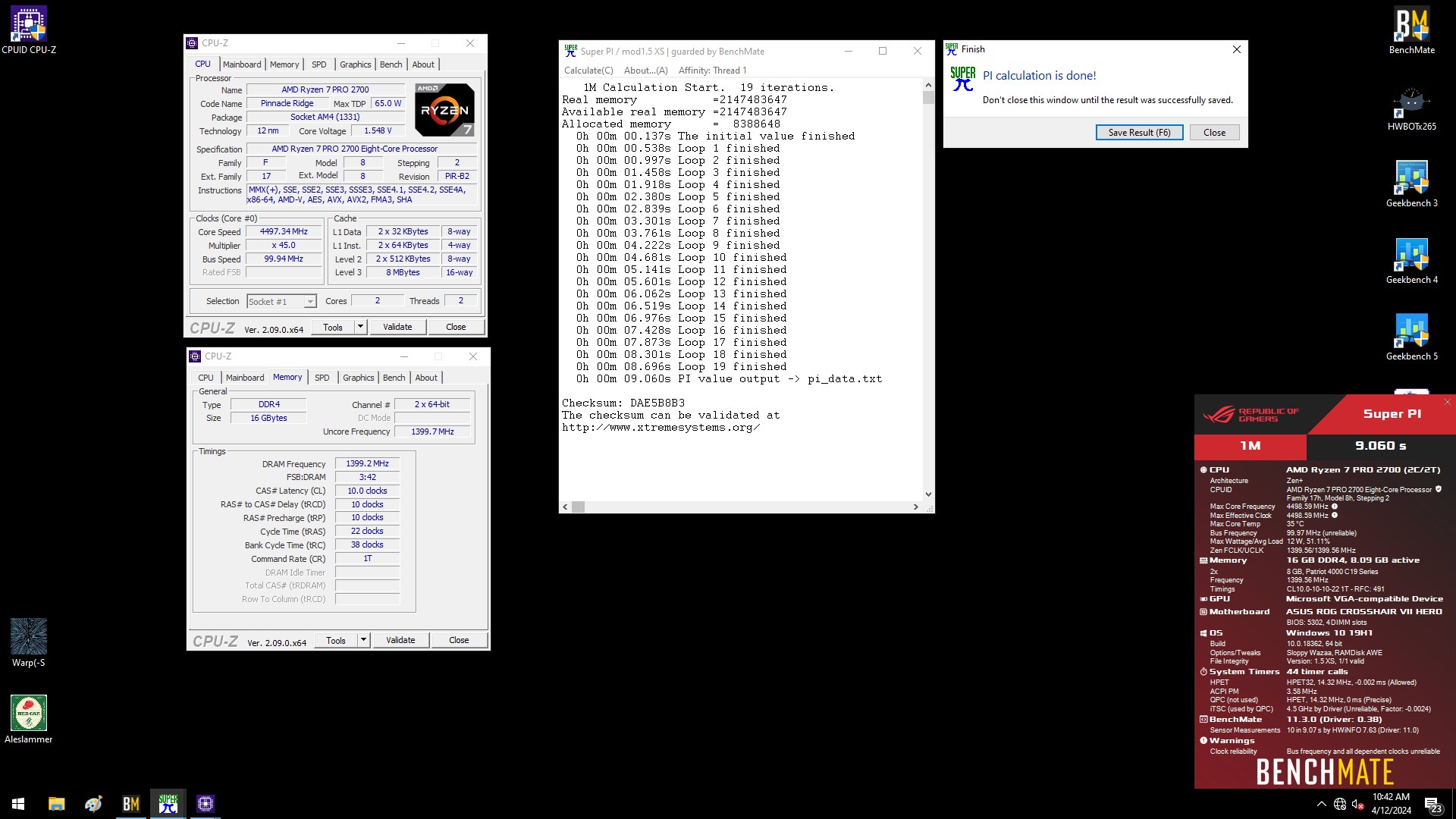
Task: Click the taskbar clock showing 10:42 AM
Action: [1391, 804]
